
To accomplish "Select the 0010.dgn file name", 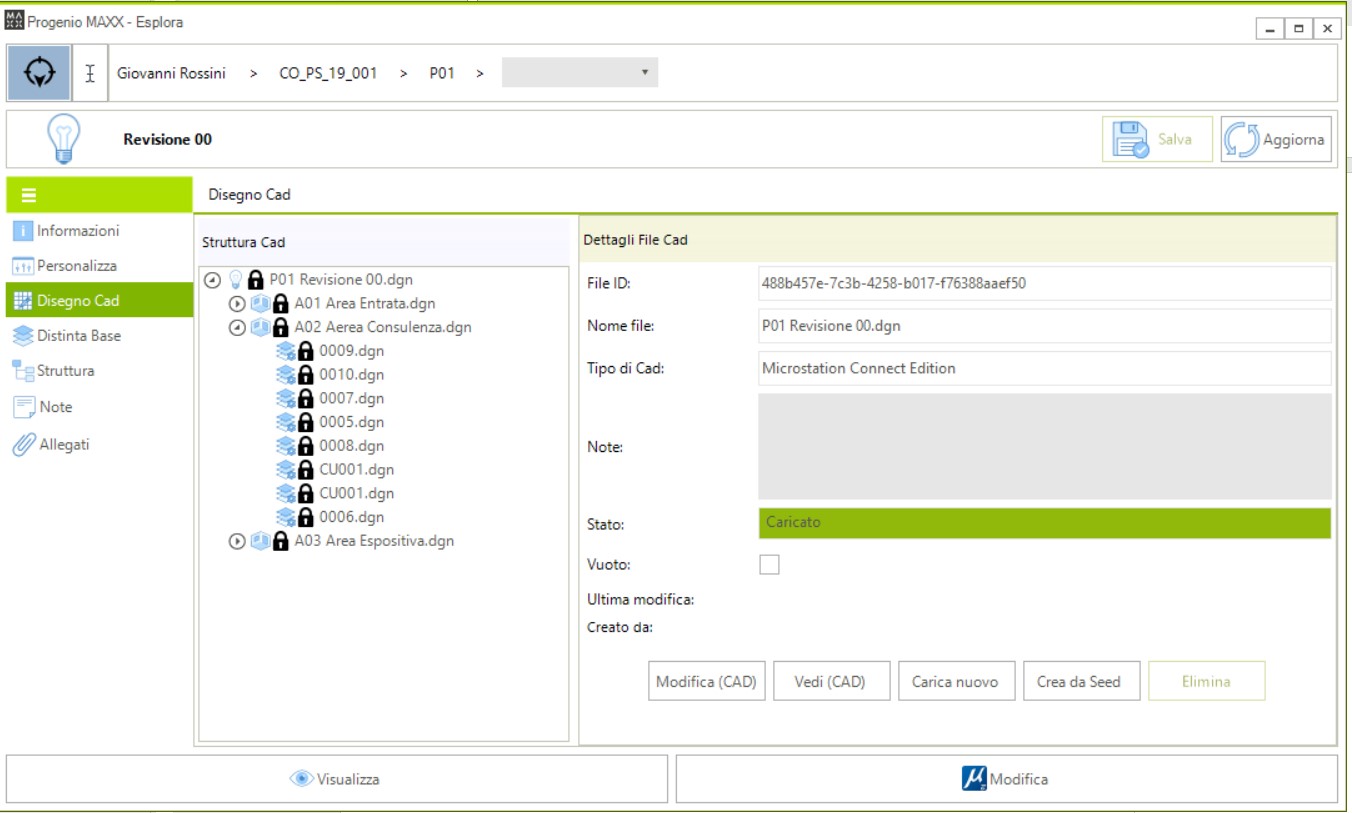I will click(x=351, y=374).
